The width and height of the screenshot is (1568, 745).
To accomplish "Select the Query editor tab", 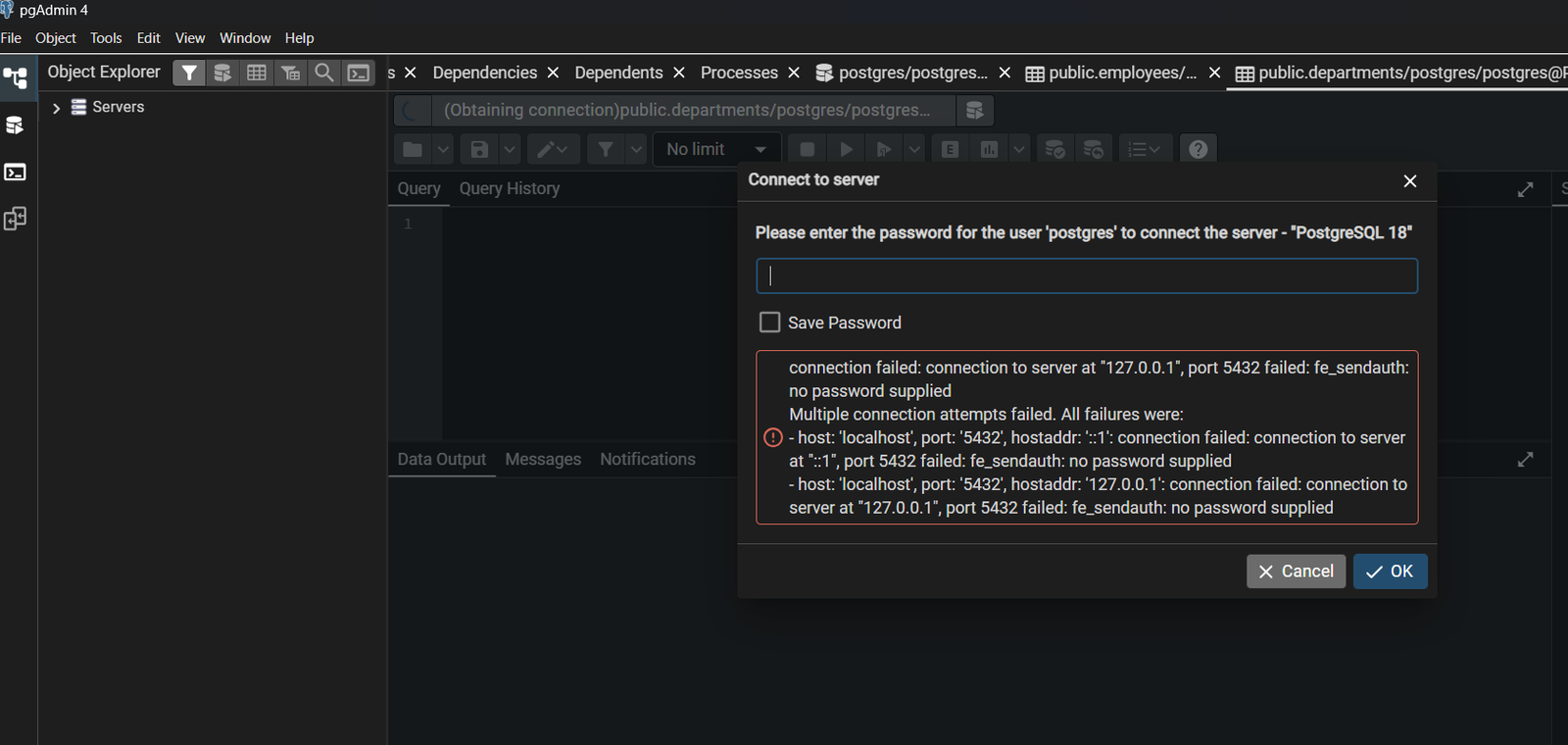I will [x=418, y=188].
